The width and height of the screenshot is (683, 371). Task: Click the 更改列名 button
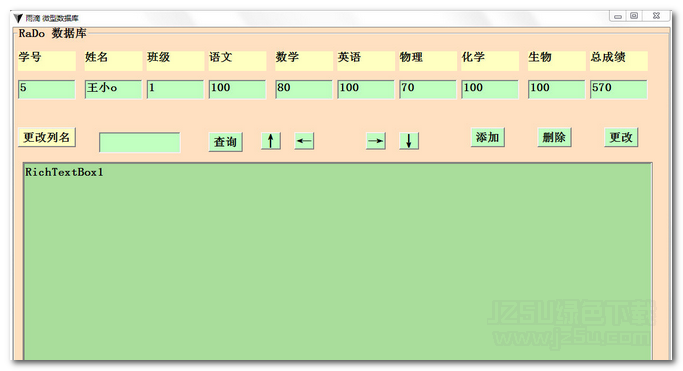(47, 137)
